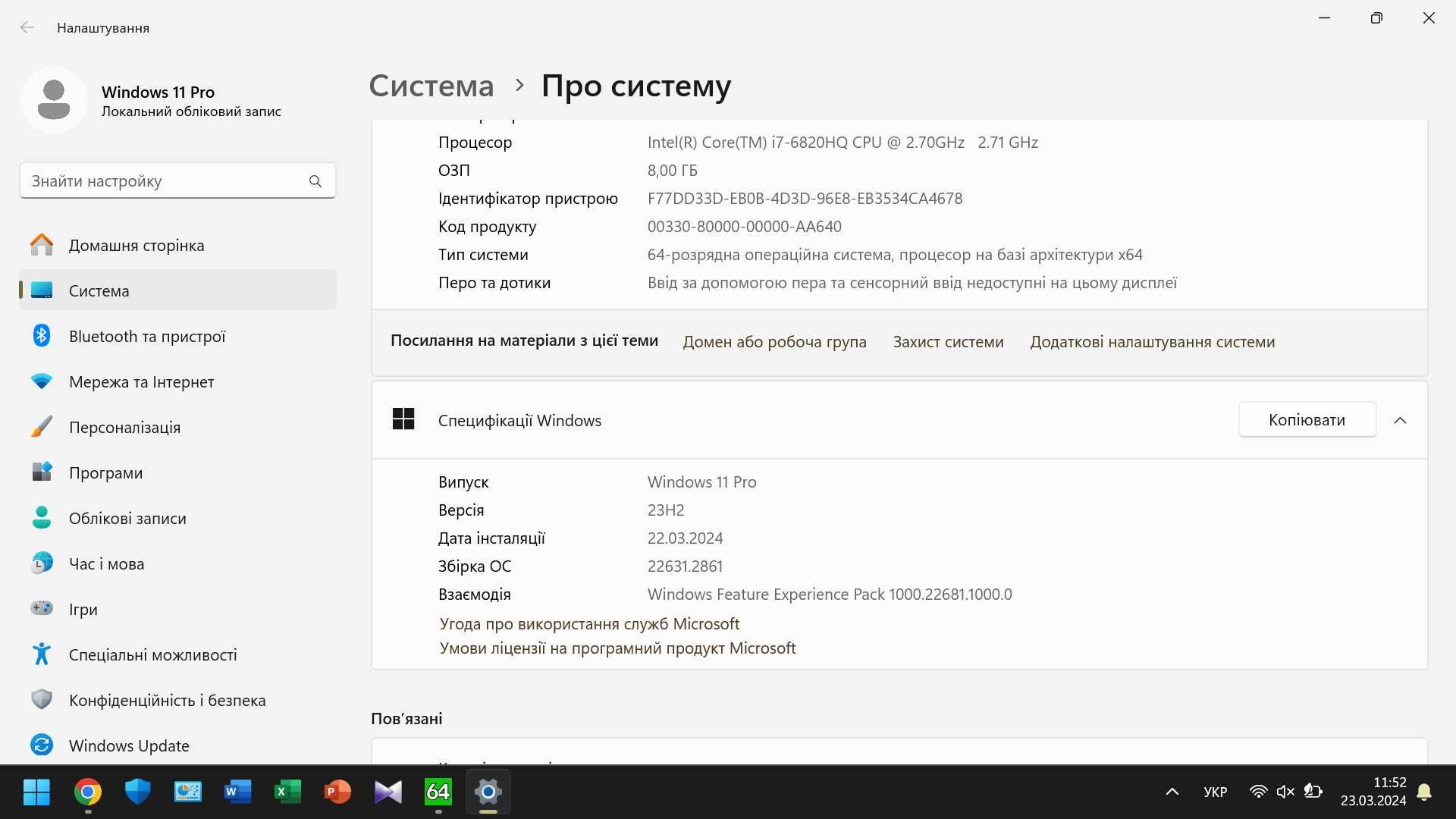
Task: Open Умови ліцензії на програмний продукт Microsoft
Action: point(617,648)
